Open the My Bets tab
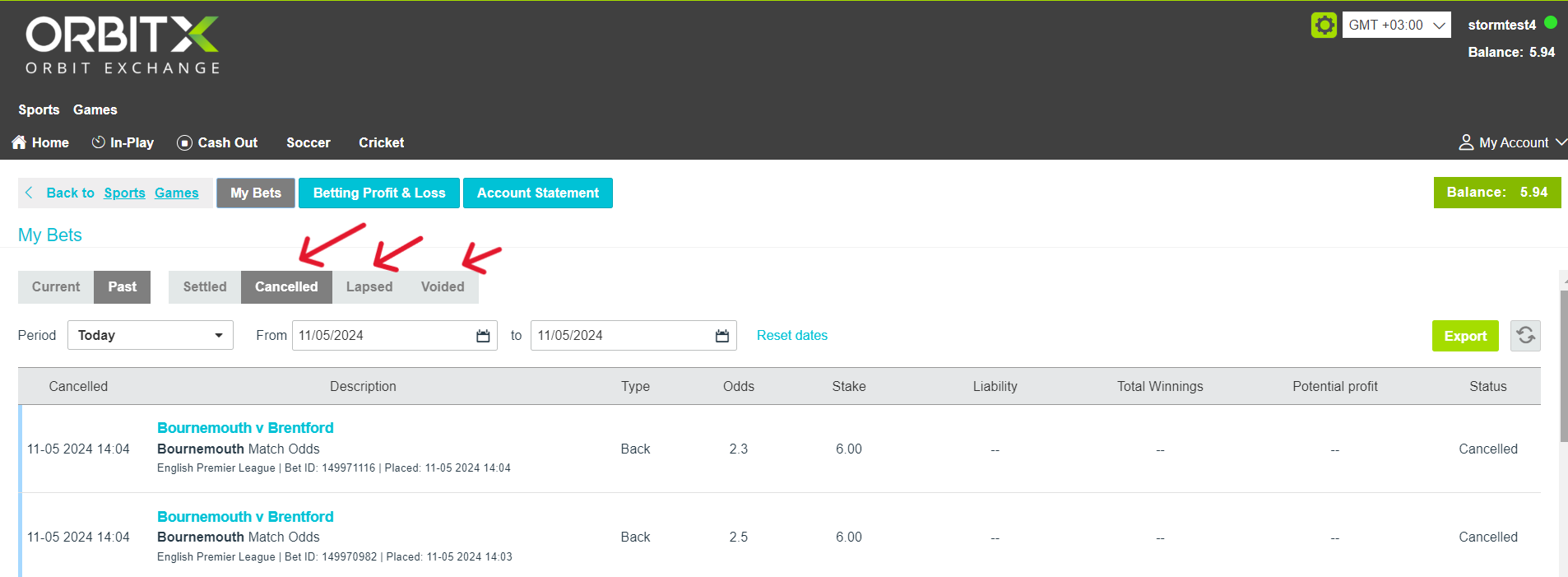The width and height of the screenshot is (1568, 577). [x=256, y=193]
